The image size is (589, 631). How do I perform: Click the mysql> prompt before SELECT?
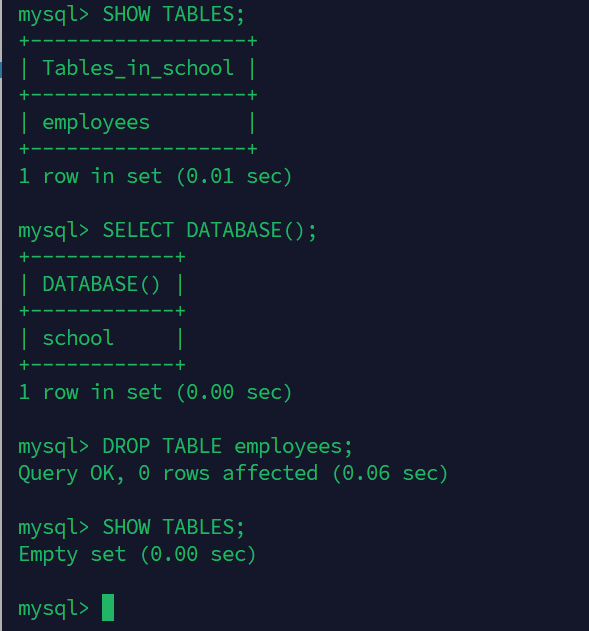coord(54,231)
